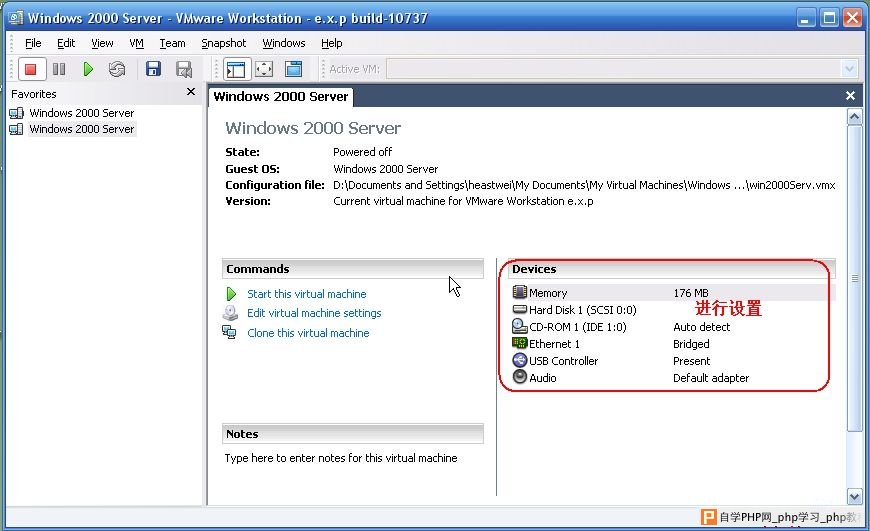Click the green Power On toolbar icon
The width and height of the screenshot is (870, 531).
pyautogui.click(x=88, y=69)
